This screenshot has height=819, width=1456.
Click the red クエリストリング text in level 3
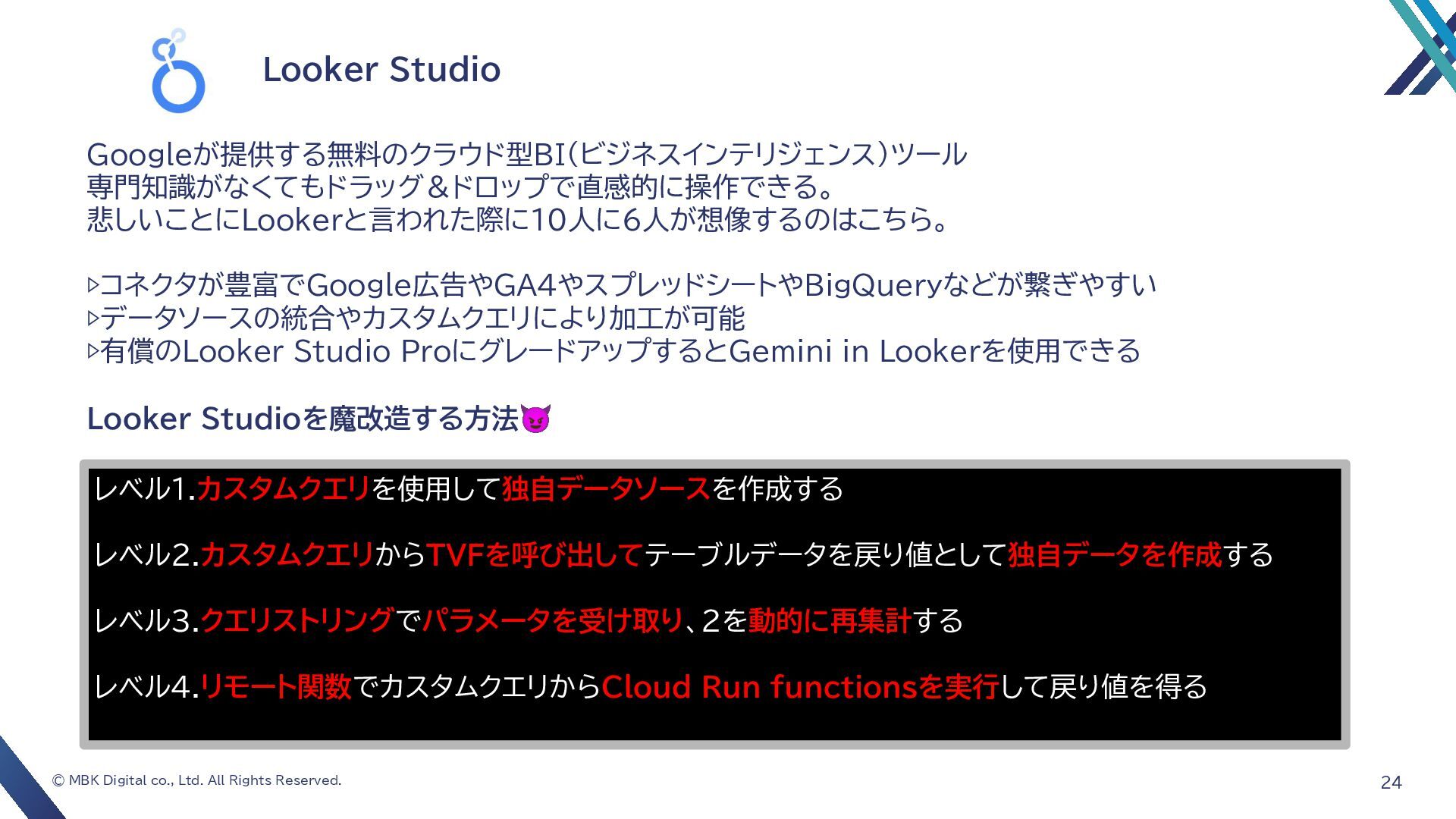click(x=297, y=621)
